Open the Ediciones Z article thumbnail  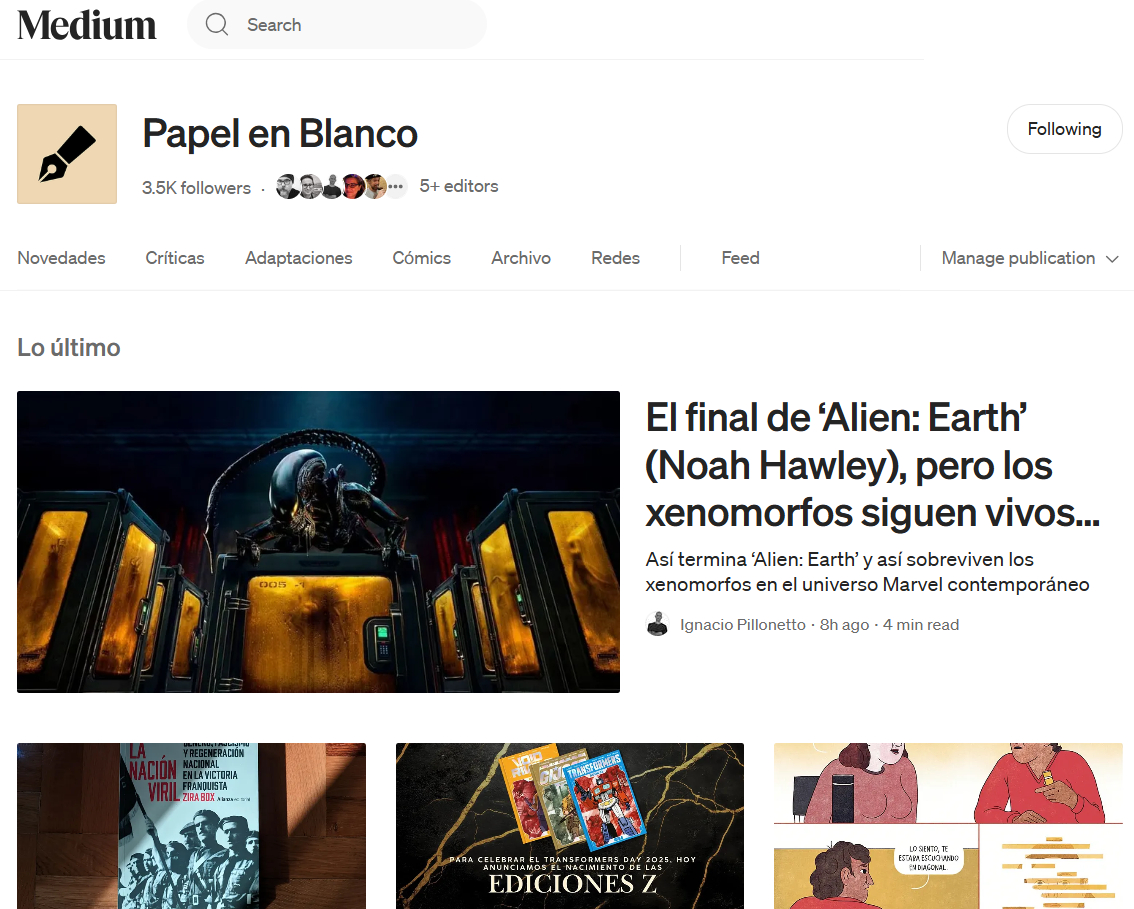(570, 826)
